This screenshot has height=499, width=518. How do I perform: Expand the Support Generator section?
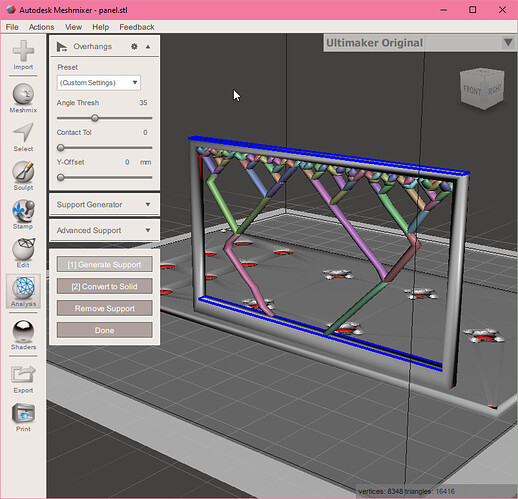pyautogui.click(x=104, y=204)
